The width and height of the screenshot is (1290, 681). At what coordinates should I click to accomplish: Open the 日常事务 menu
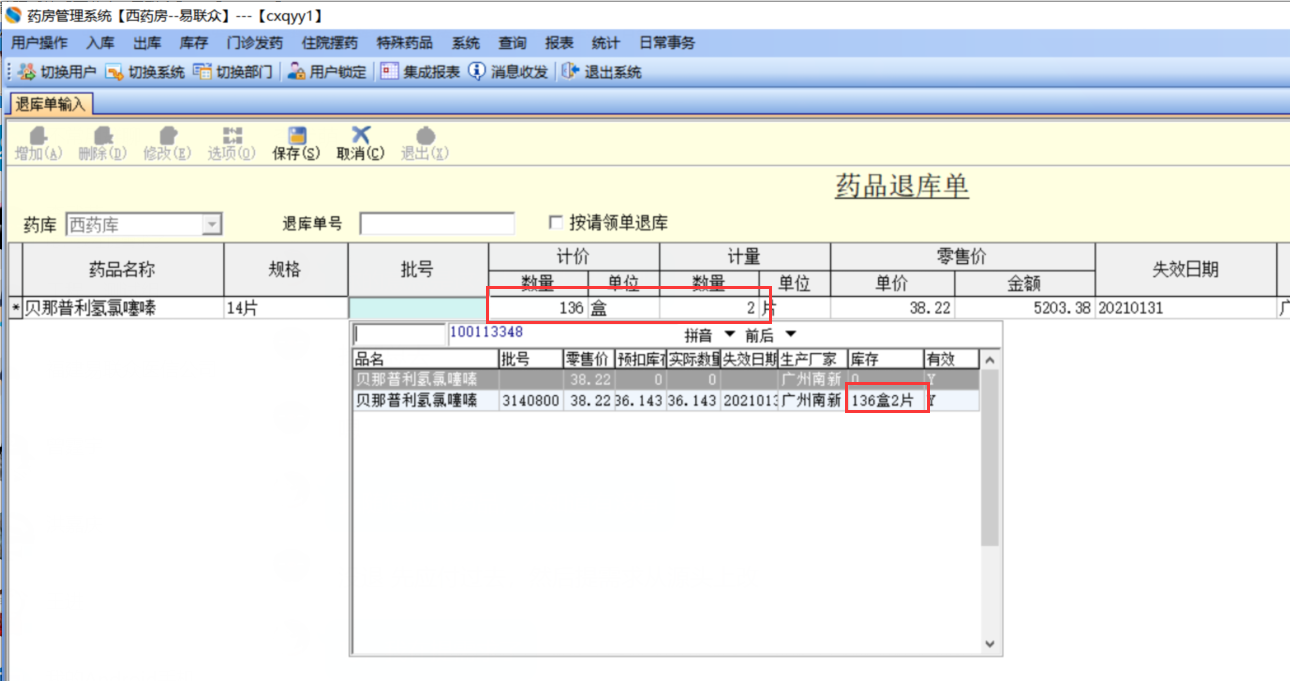pos(667,43)
